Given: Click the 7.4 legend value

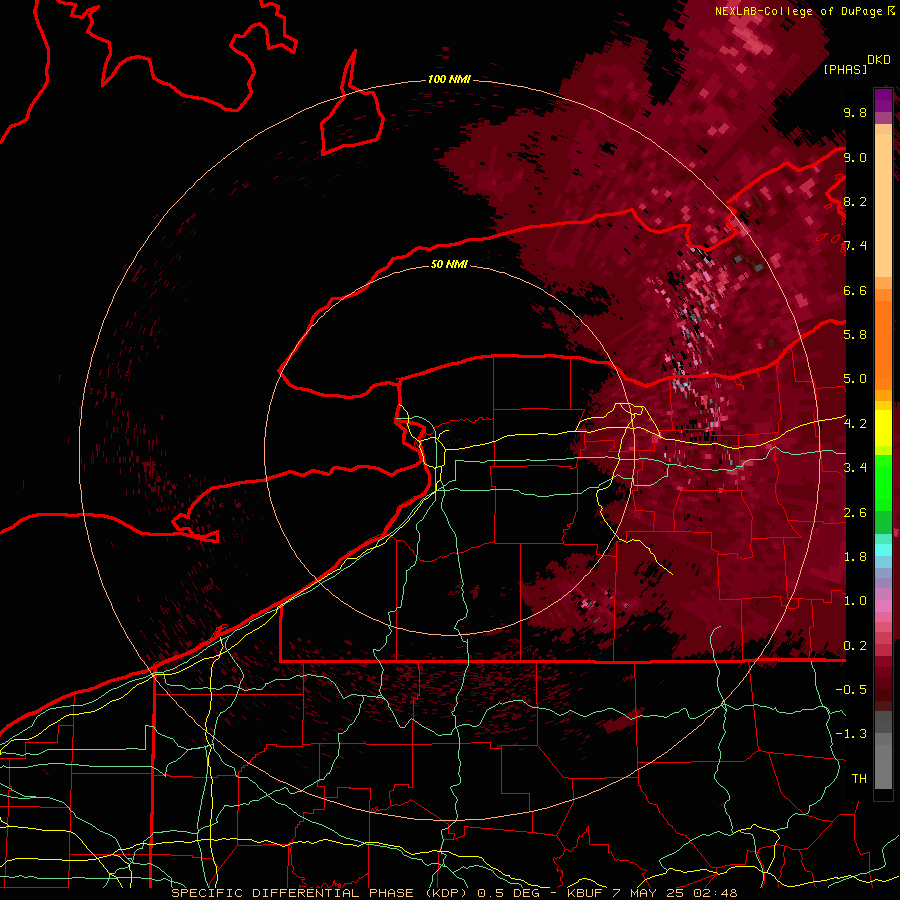Looking at the screenshot, I should point(855,246).
